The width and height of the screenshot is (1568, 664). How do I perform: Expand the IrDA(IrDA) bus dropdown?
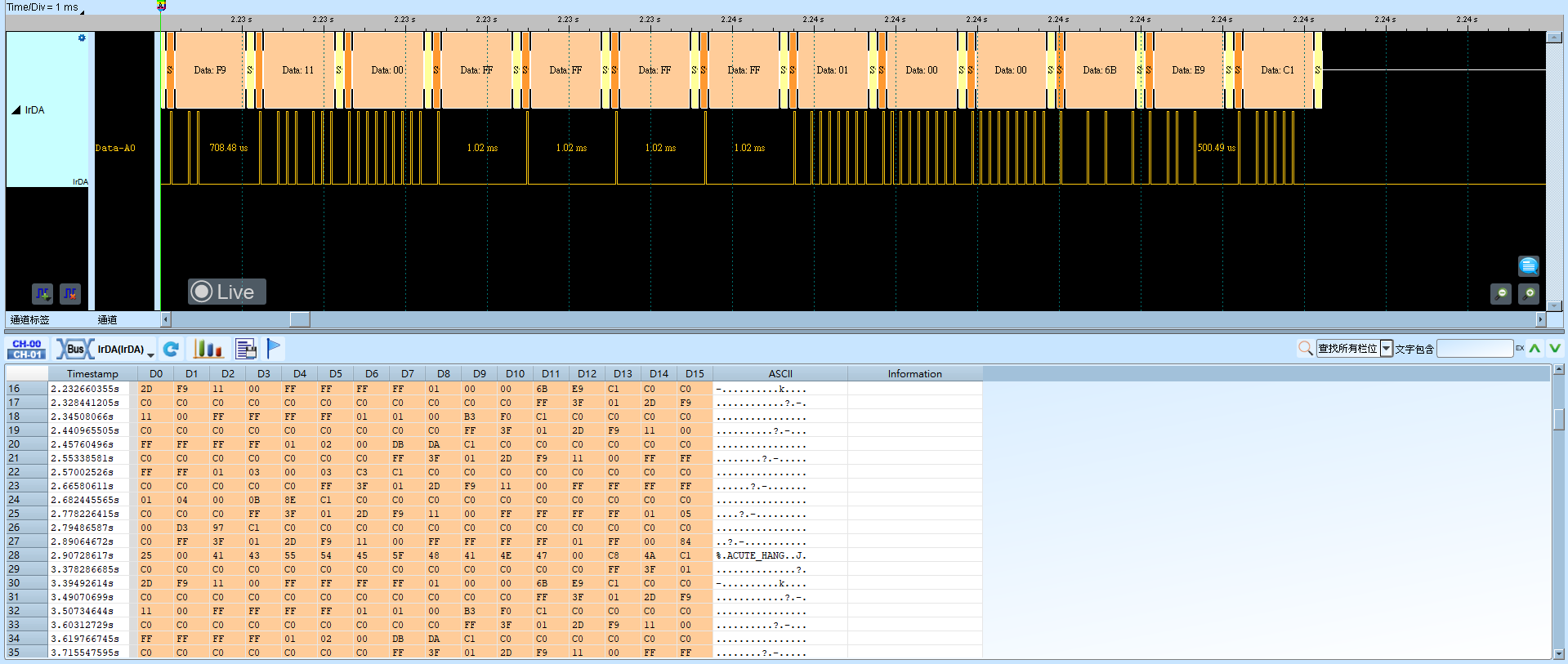click(151, 354)
